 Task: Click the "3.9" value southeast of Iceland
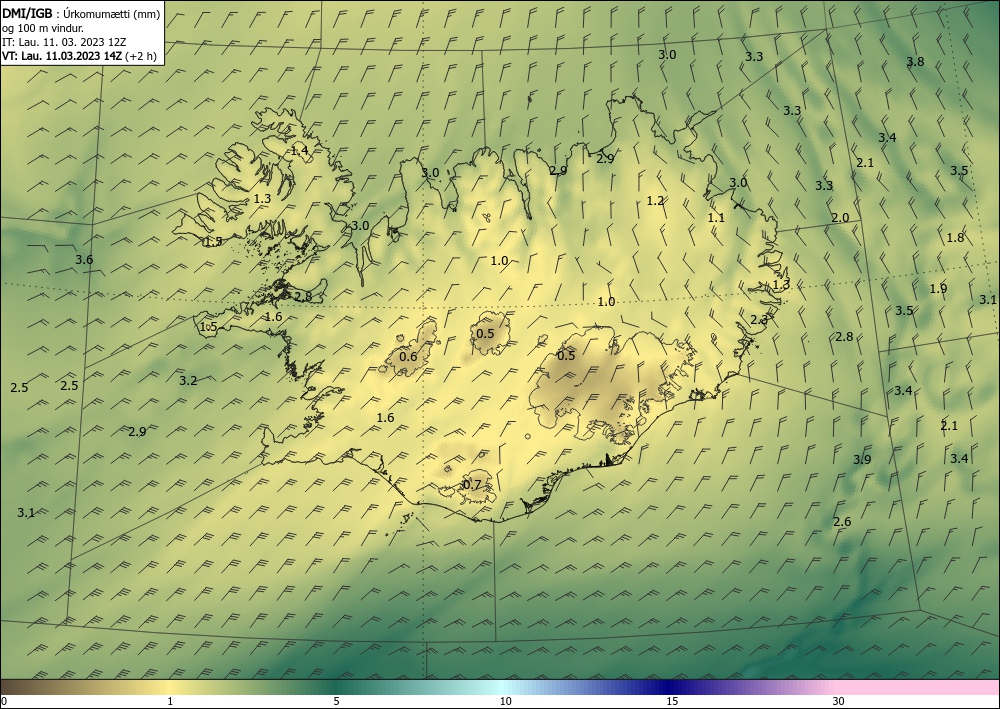[x=862, y=460]
